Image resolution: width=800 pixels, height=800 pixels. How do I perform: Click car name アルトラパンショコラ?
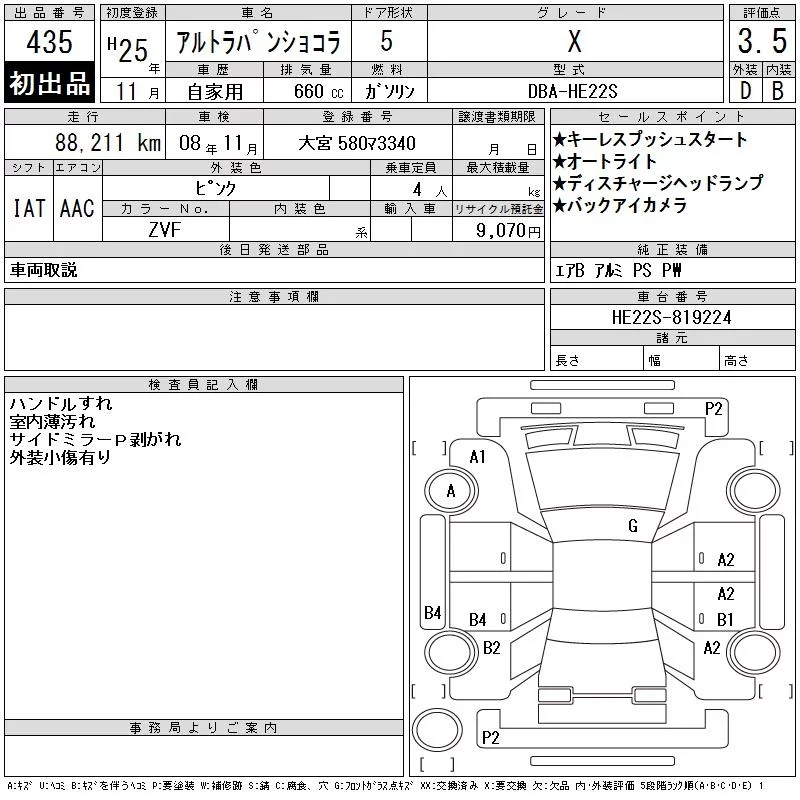pos(258,42)
